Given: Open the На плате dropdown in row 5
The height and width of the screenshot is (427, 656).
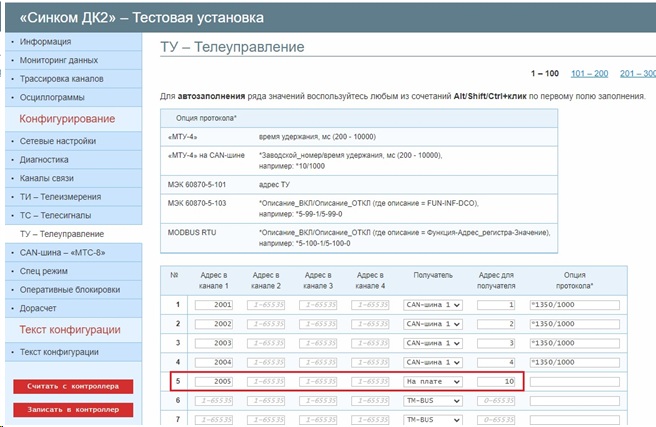Looking at the screenshot, I should click(432, 382).
